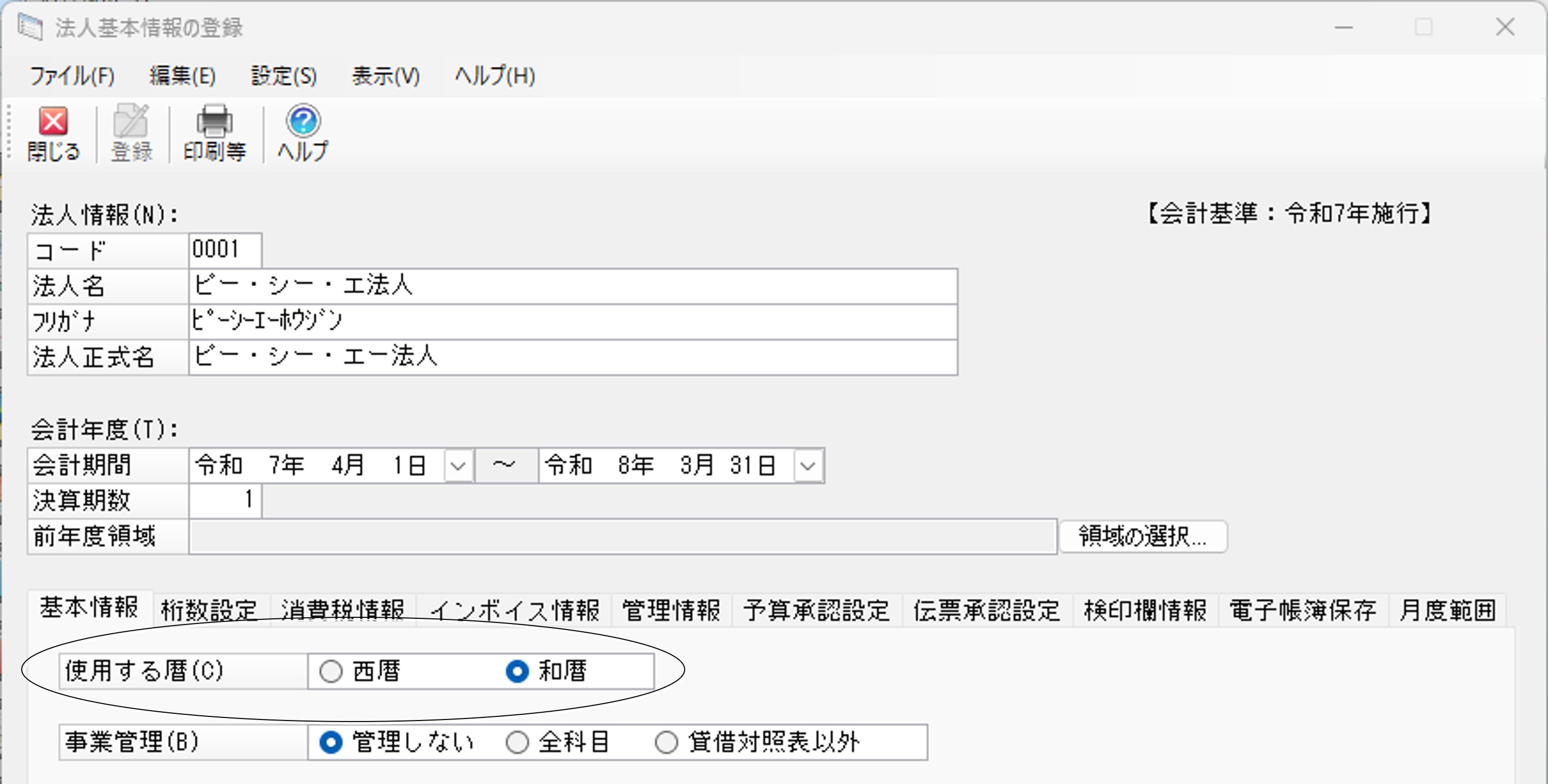Expand the accounting period start date dropdown

point(458,466)
